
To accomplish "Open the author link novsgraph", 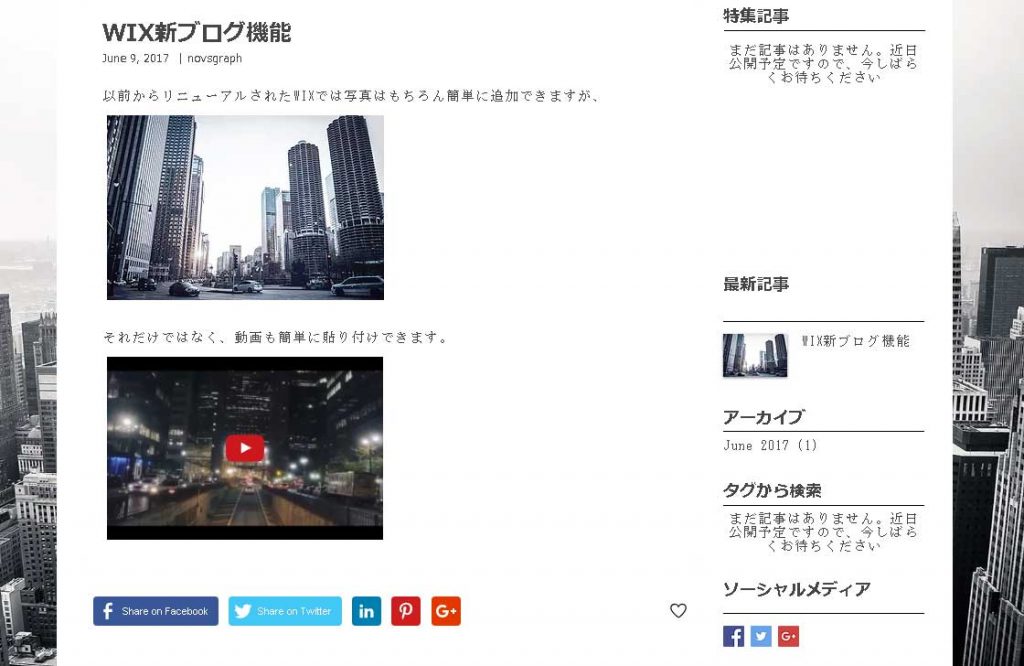I will pyautogui.click(x=214, y=58).
